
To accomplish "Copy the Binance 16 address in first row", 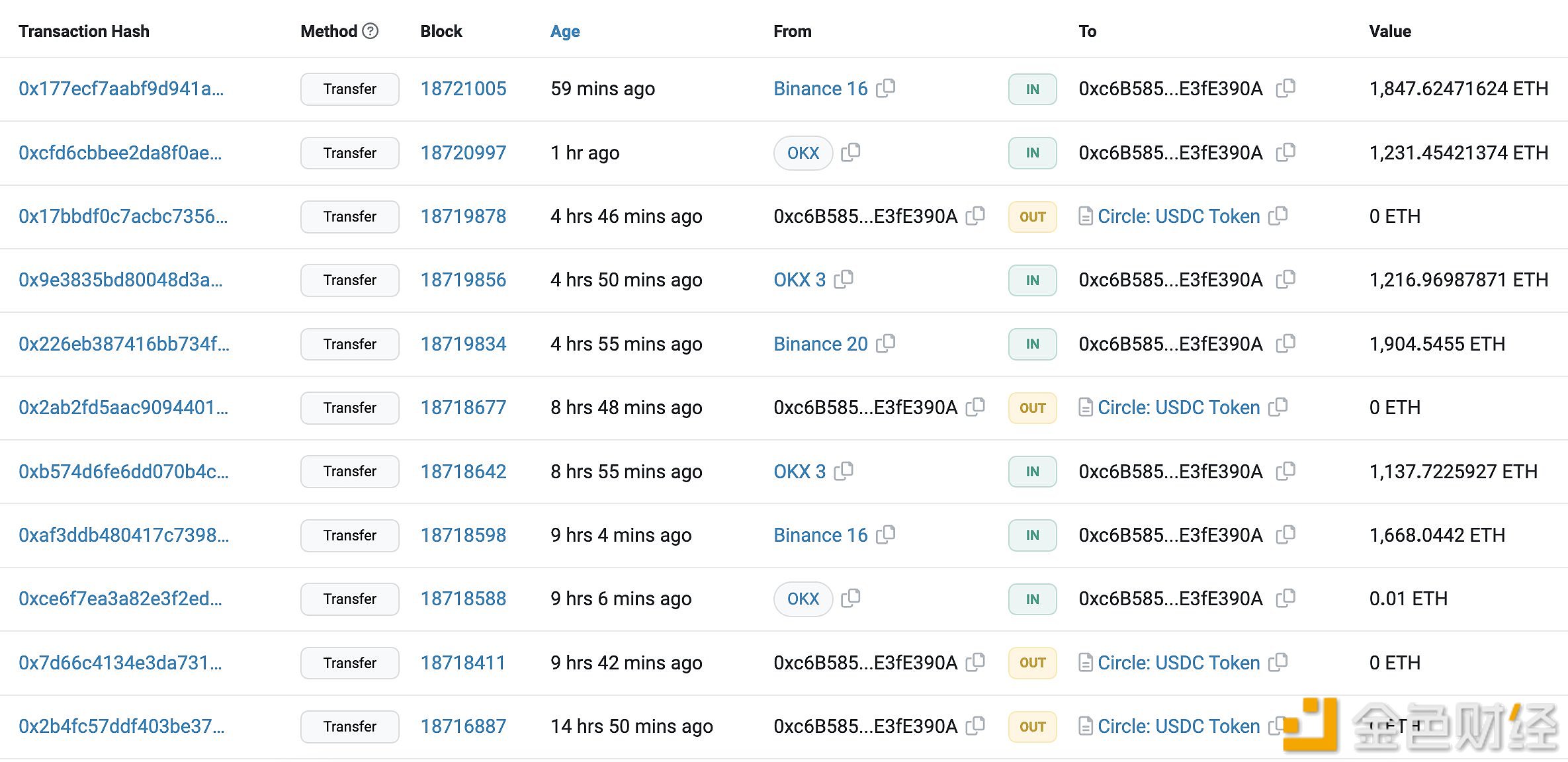I will click(885, 88).
